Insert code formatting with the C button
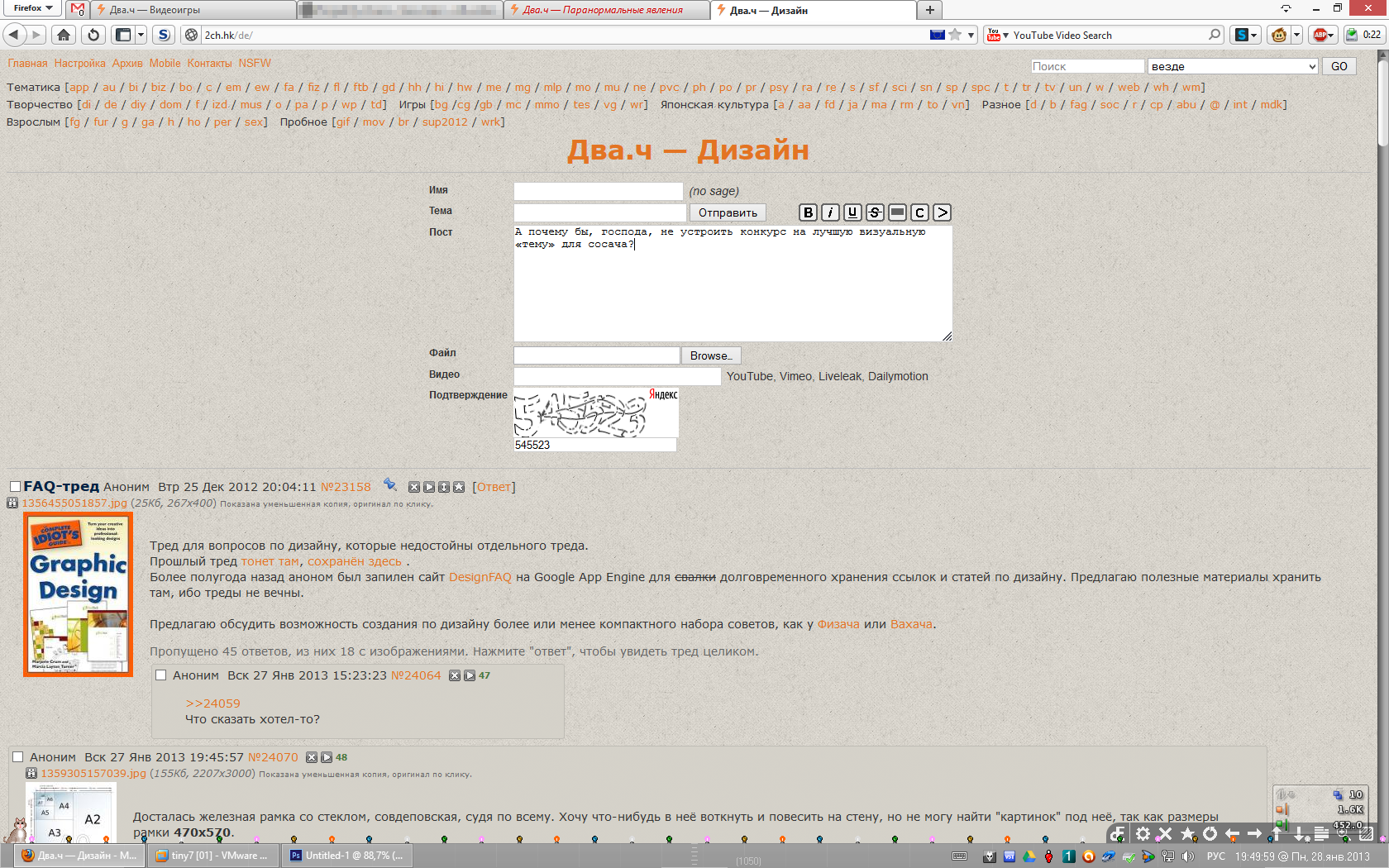The height and width of the screenshot is (868, 1389). (x=920, y=212)
